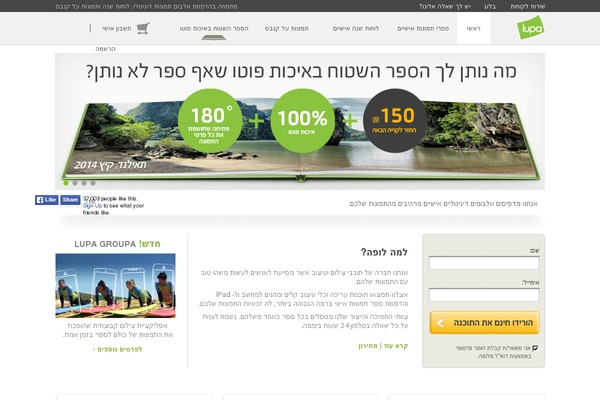Click the מחירון price list link
Image resolution: width=600 pixels, height=400 pixels.
pos(368,346)
